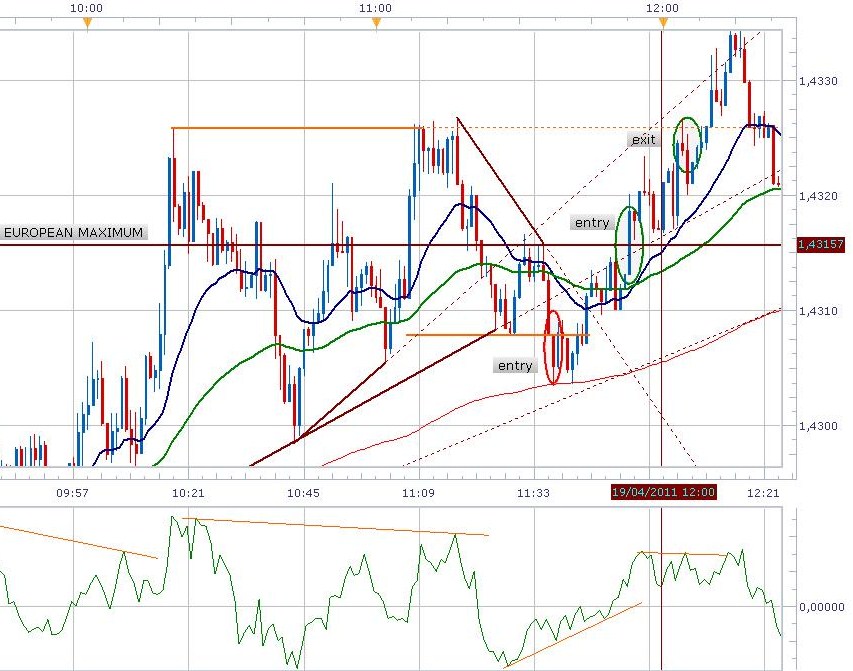Click the 19/04/2011 12:00 date tag
The height and width of the screenshot is (671, 853).
pos(663,492)
